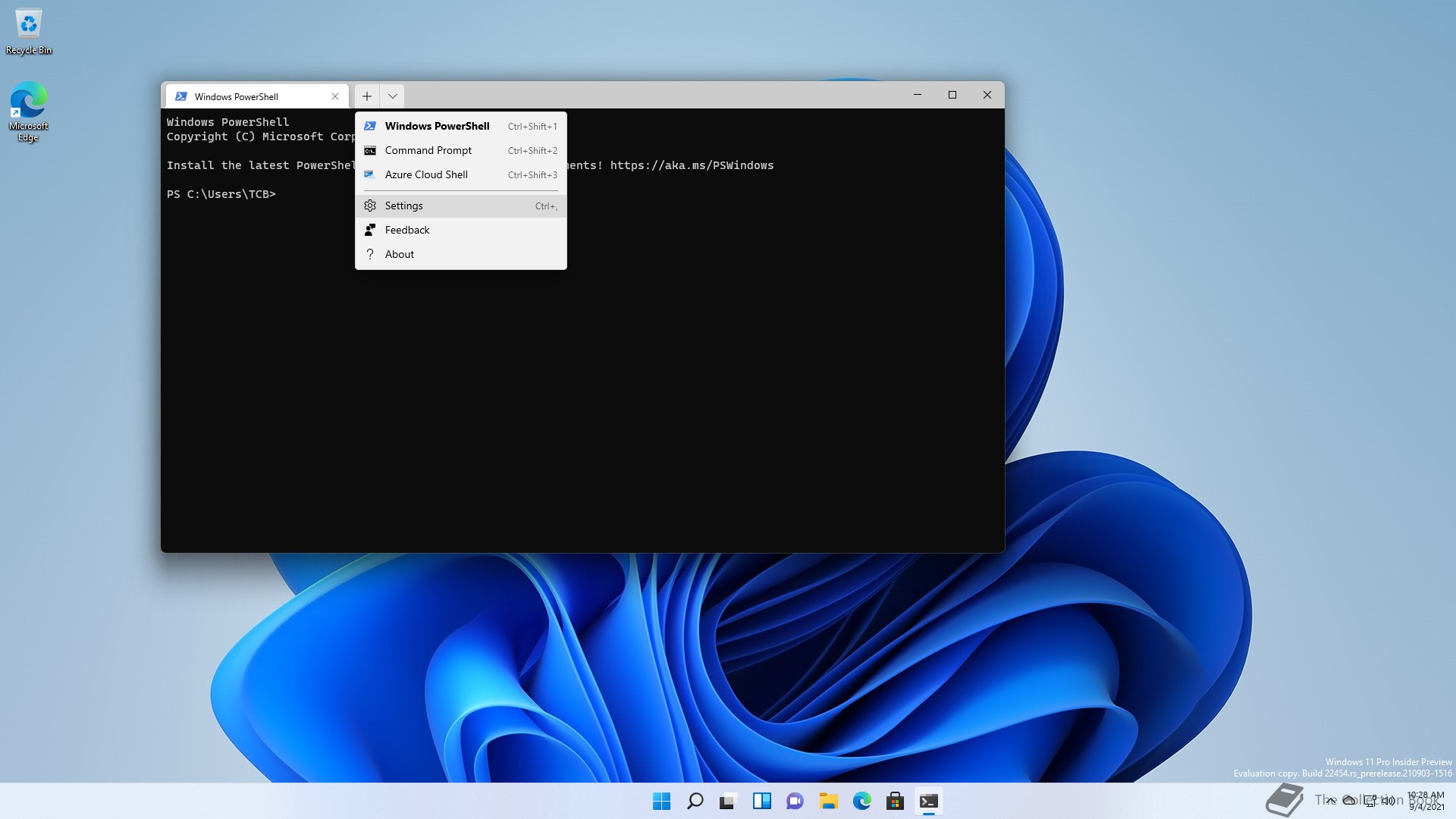Click the PS C:\Users\TCB> prompt line

[221, 194]
